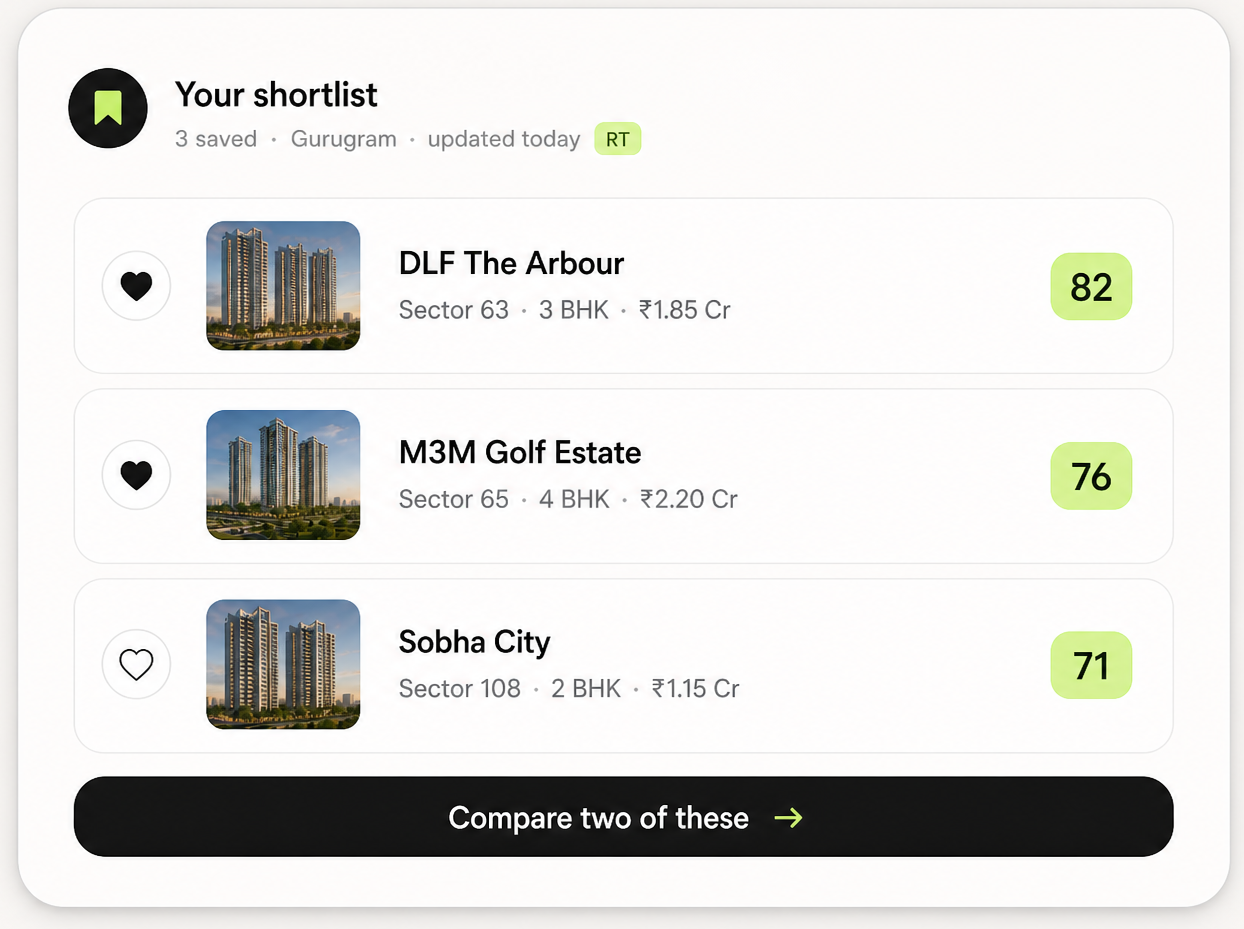Select Sector 108 2 BHK details line

[569, 688]
